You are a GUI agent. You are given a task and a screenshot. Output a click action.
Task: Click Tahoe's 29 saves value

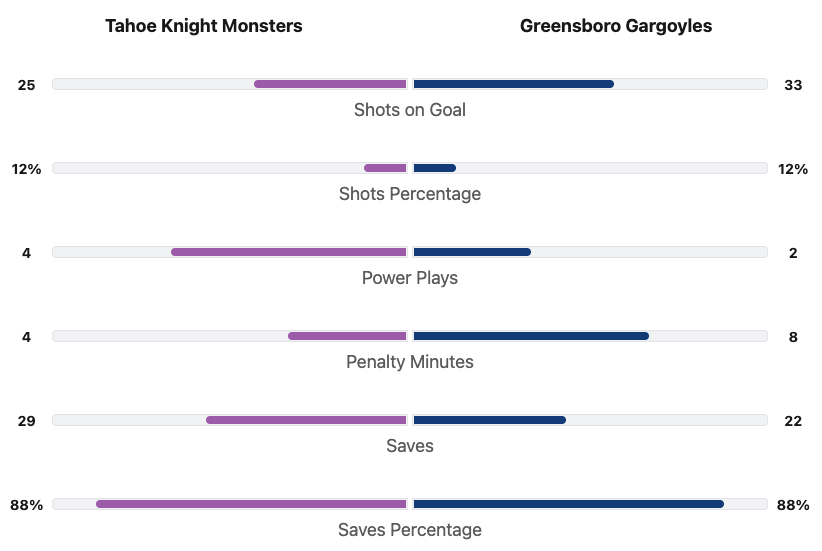pos(27,421)
